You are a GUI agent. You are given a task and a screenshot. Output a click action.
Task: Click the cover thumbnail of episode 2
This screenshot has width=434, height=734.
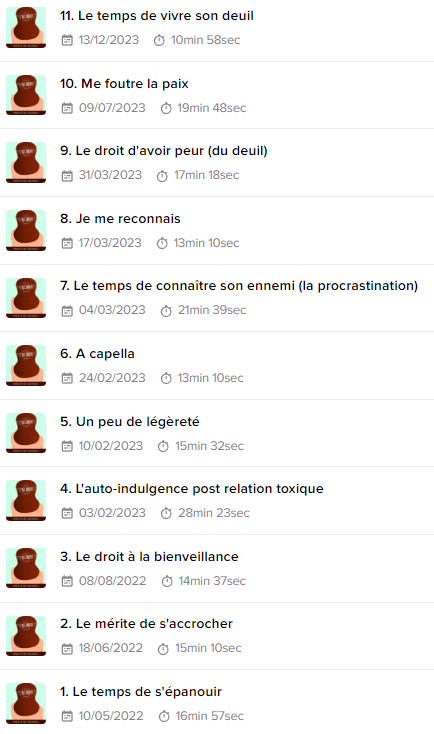pyautogui.click(x=26, y=635)
